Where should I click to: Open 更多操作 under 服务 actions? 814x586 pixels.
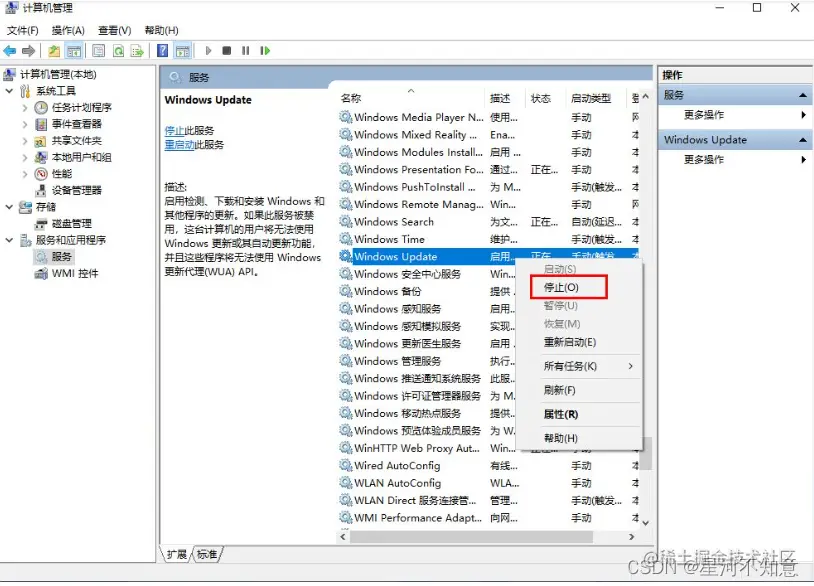(703, 115)
